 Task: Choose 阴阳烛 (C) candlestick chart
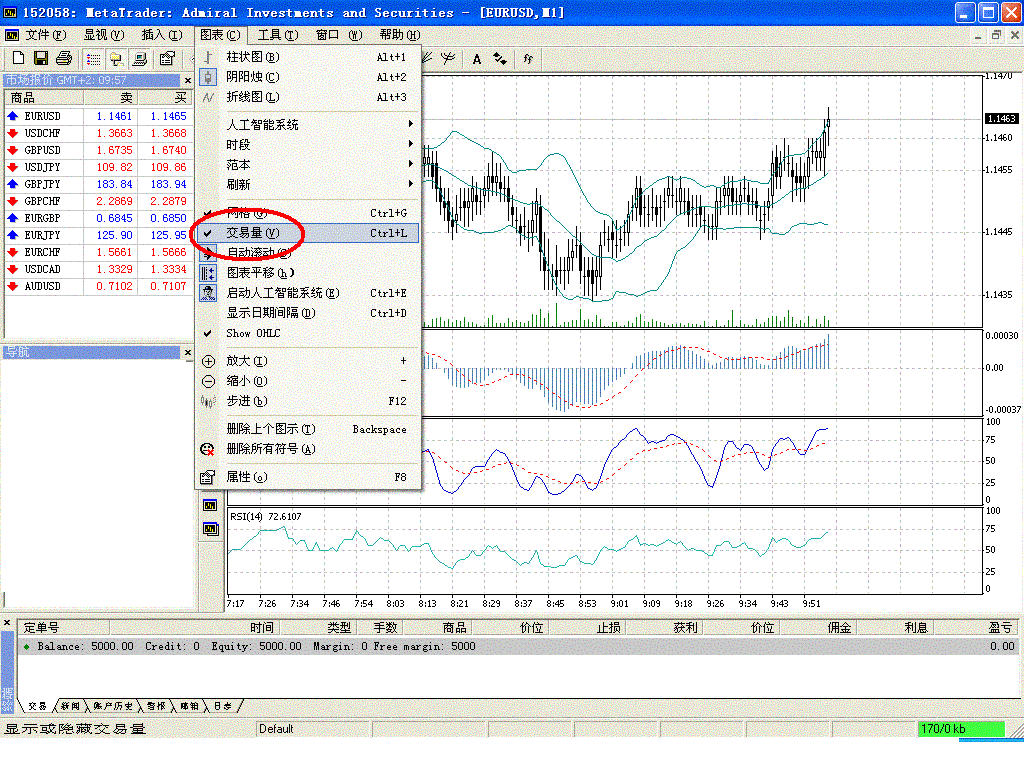coord(308,78)
